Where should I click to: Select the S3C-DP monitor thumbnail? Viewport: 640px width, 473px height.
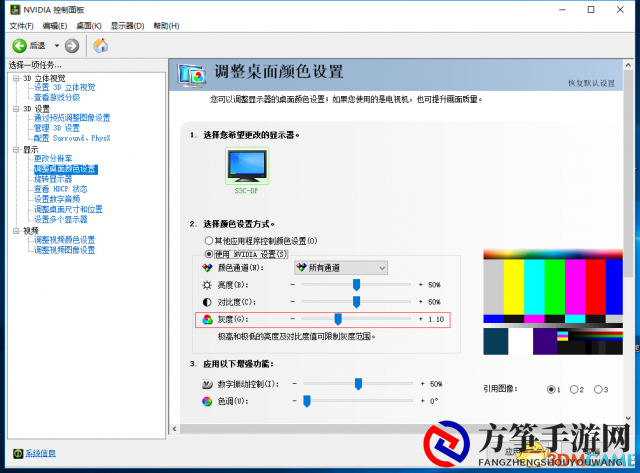[x=247, y=166]
